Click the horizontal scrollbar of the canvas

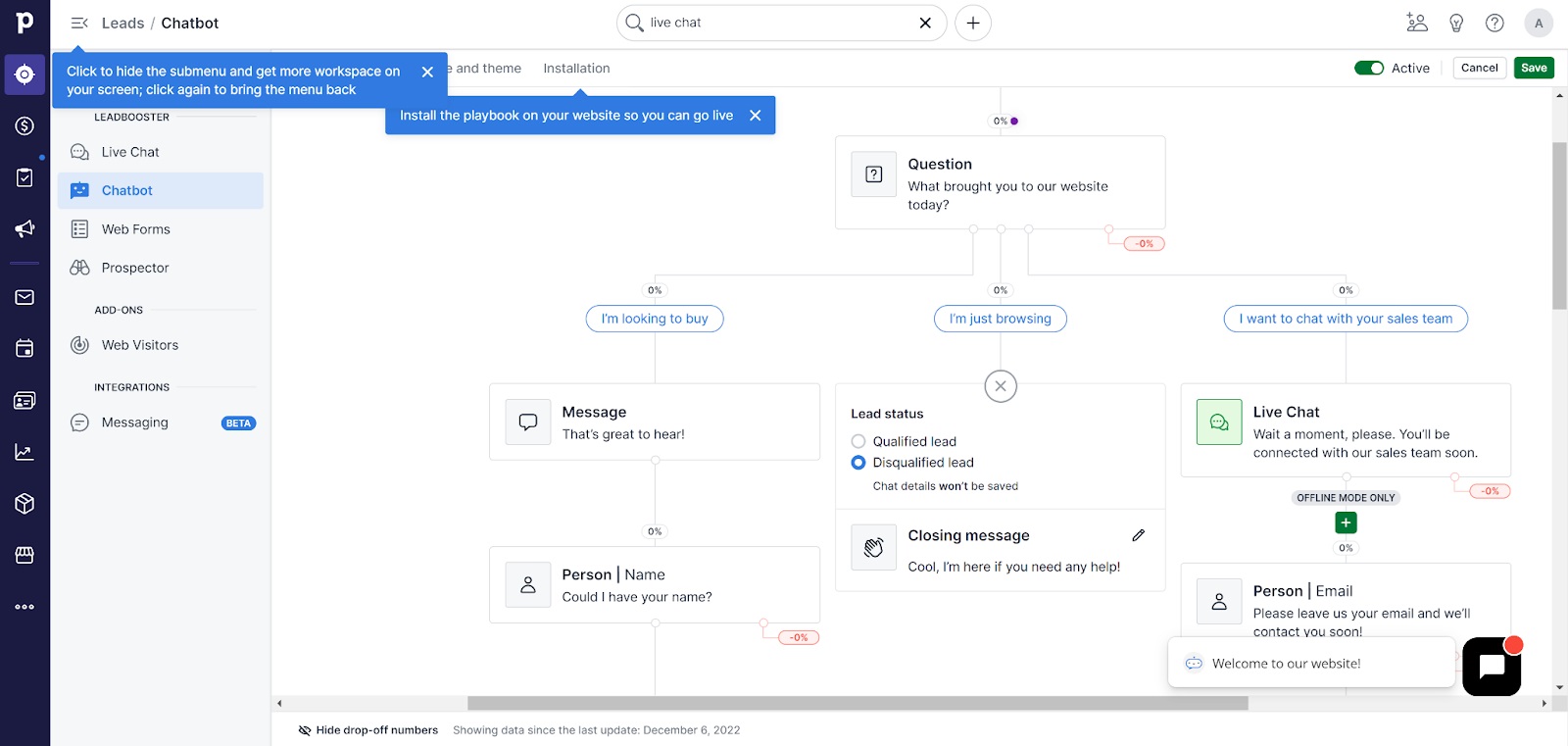pyautogui.click(x=857, y=703)
